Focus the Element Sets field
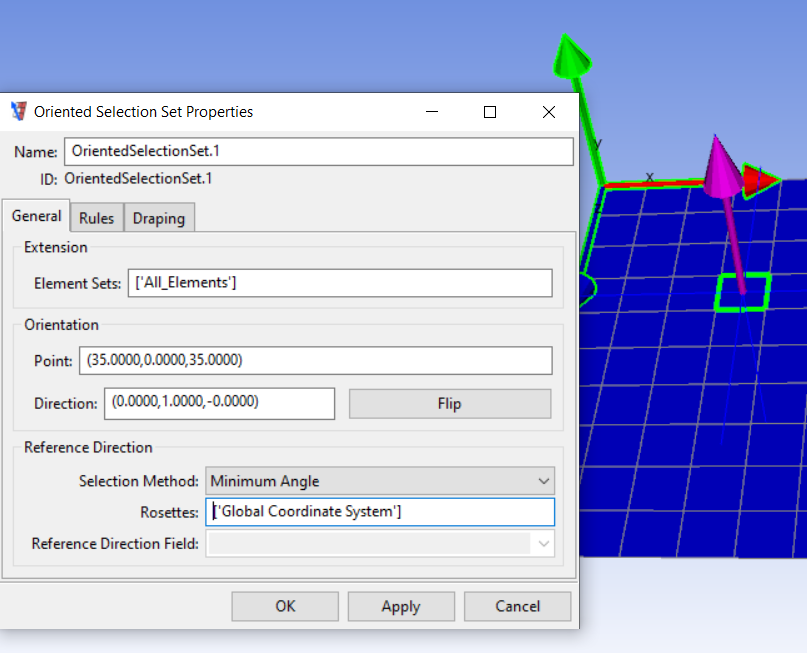807x653 pixels. [x=340, y=283]
